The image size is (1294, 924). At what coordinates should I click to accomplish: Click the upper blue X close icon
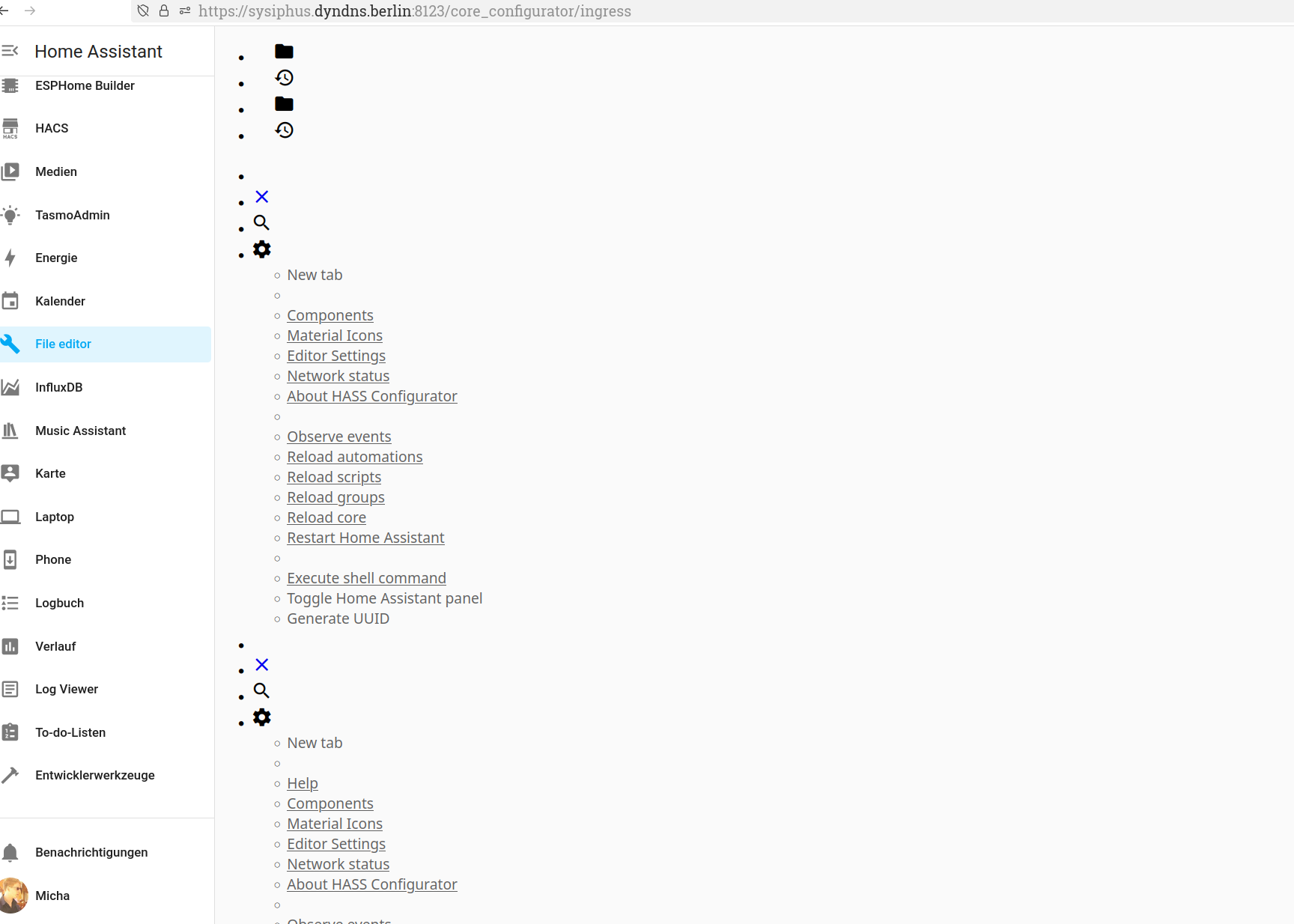pos(261,197)
